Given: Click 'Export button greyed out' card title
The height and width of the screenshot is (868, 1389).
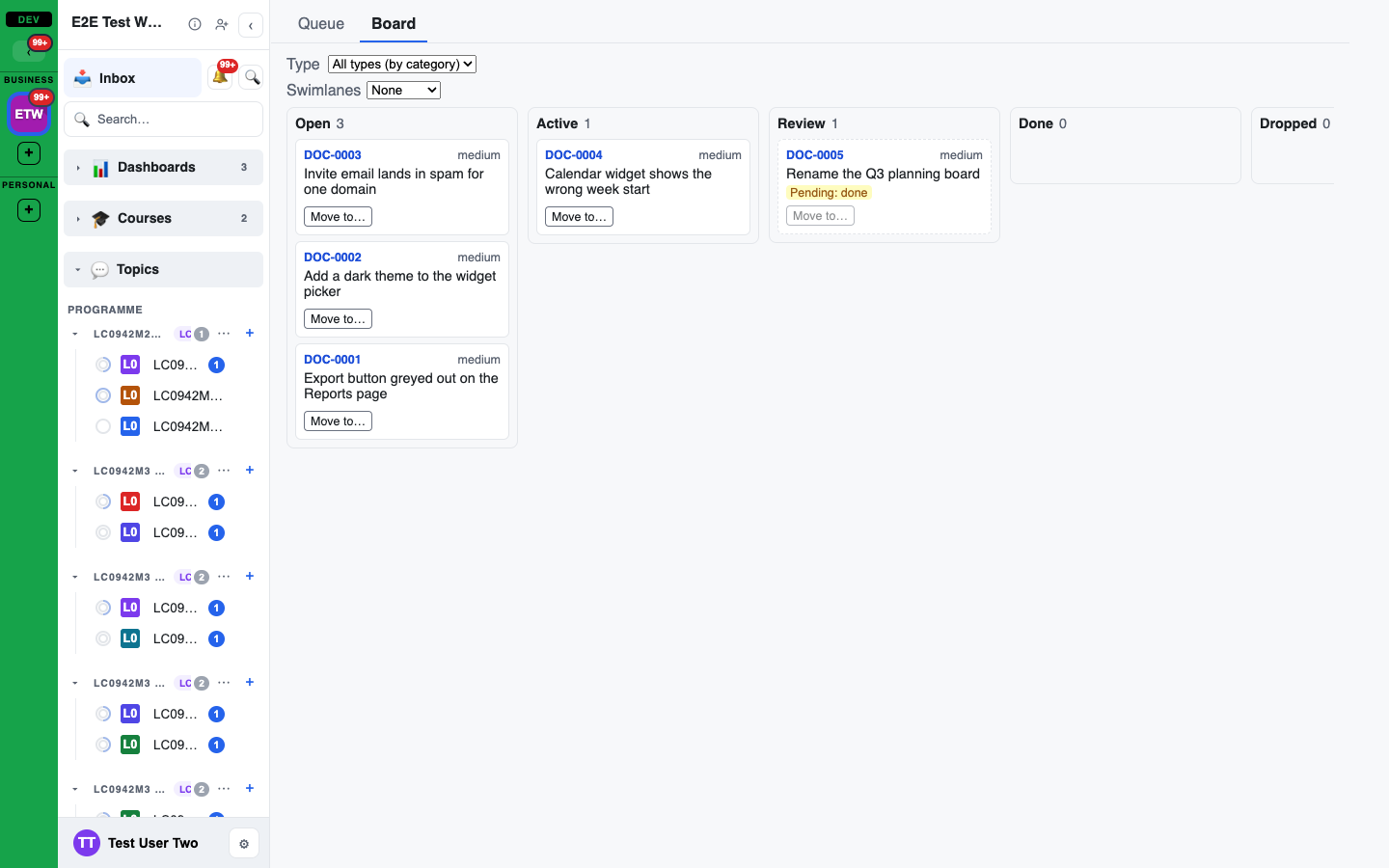Looking at the screenshot, I should 401,386.
